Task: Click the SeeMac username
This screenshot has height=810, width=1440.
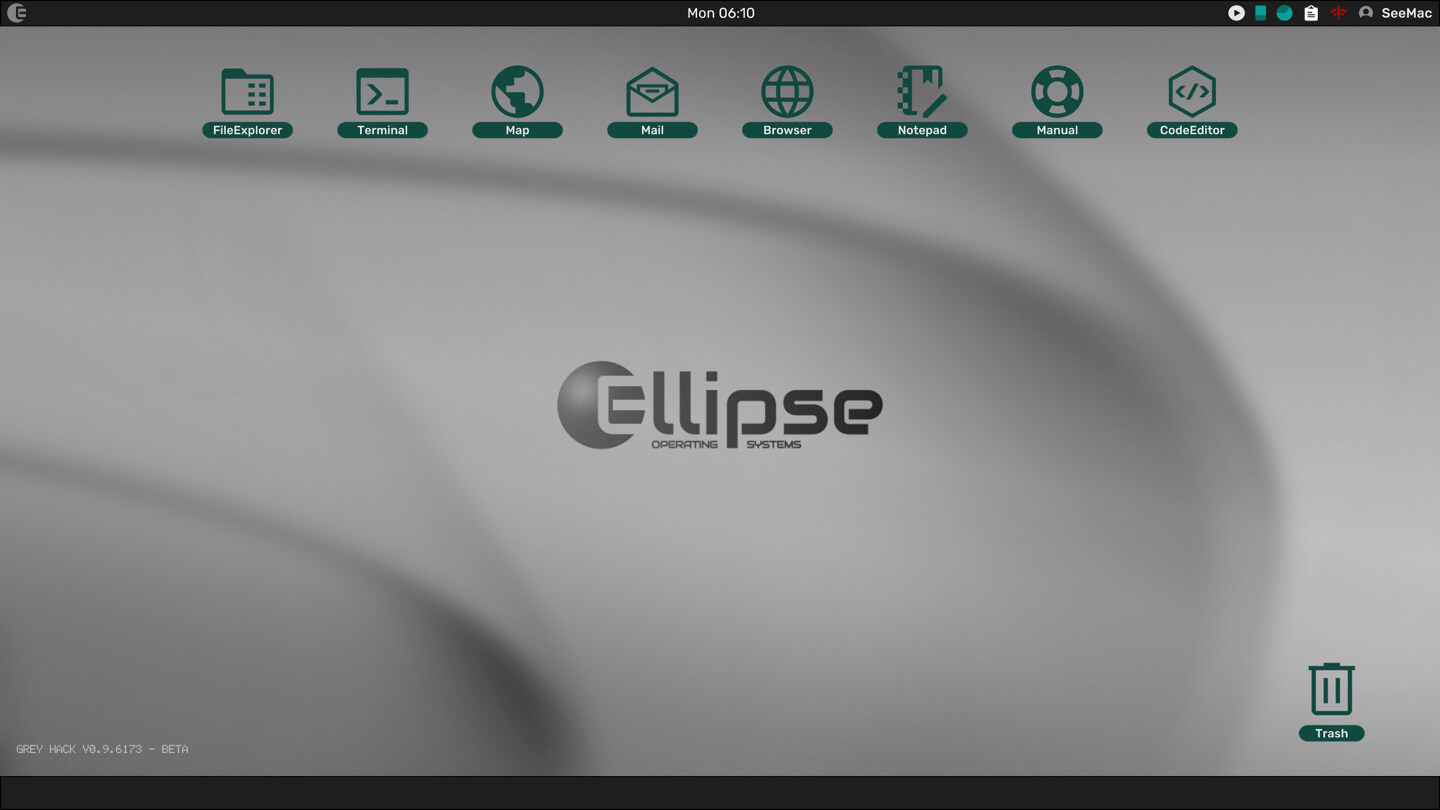Action: 1406,13
